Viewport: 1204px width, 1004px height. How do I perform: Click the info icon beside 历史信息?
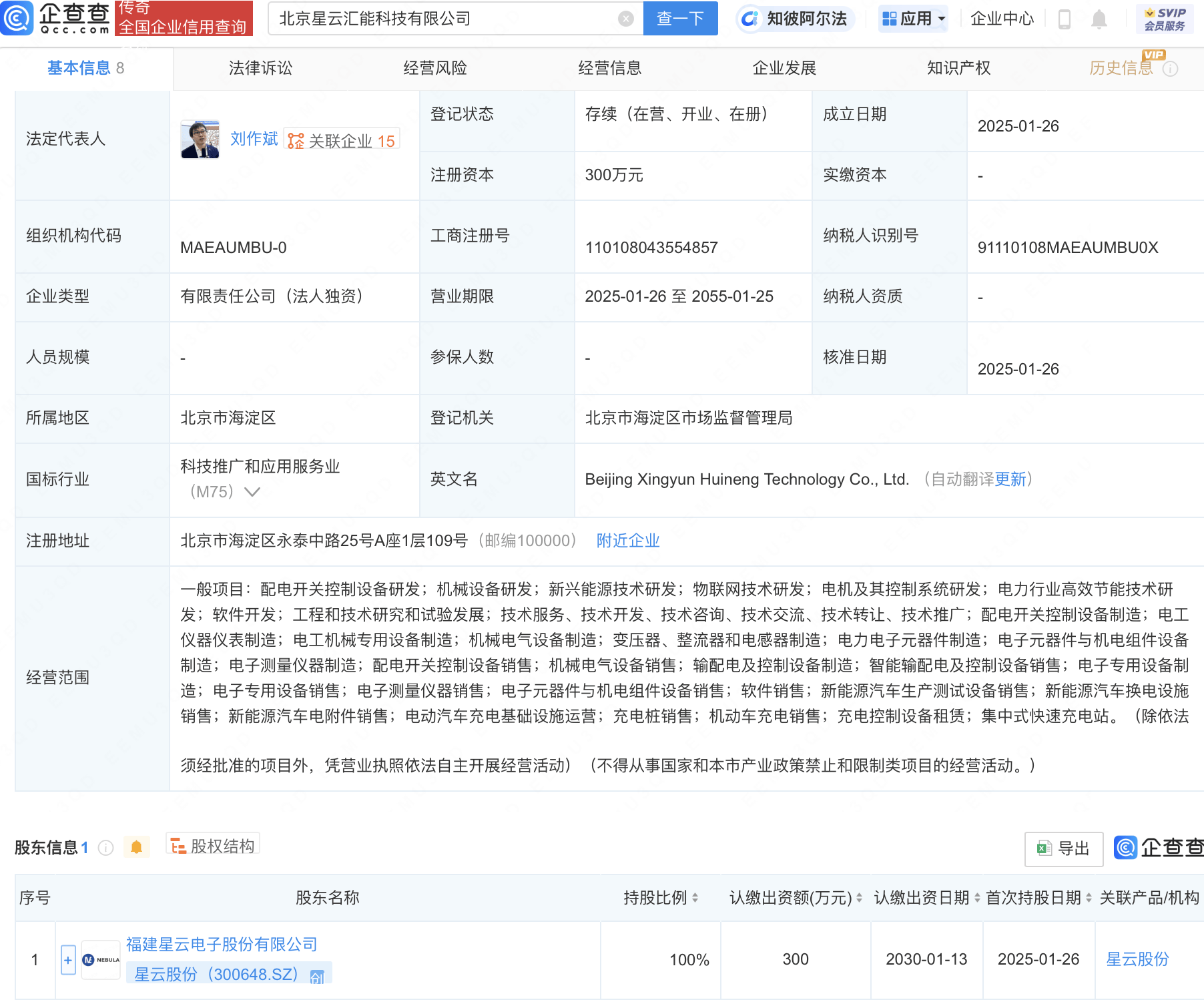[x=1170, y=69]
